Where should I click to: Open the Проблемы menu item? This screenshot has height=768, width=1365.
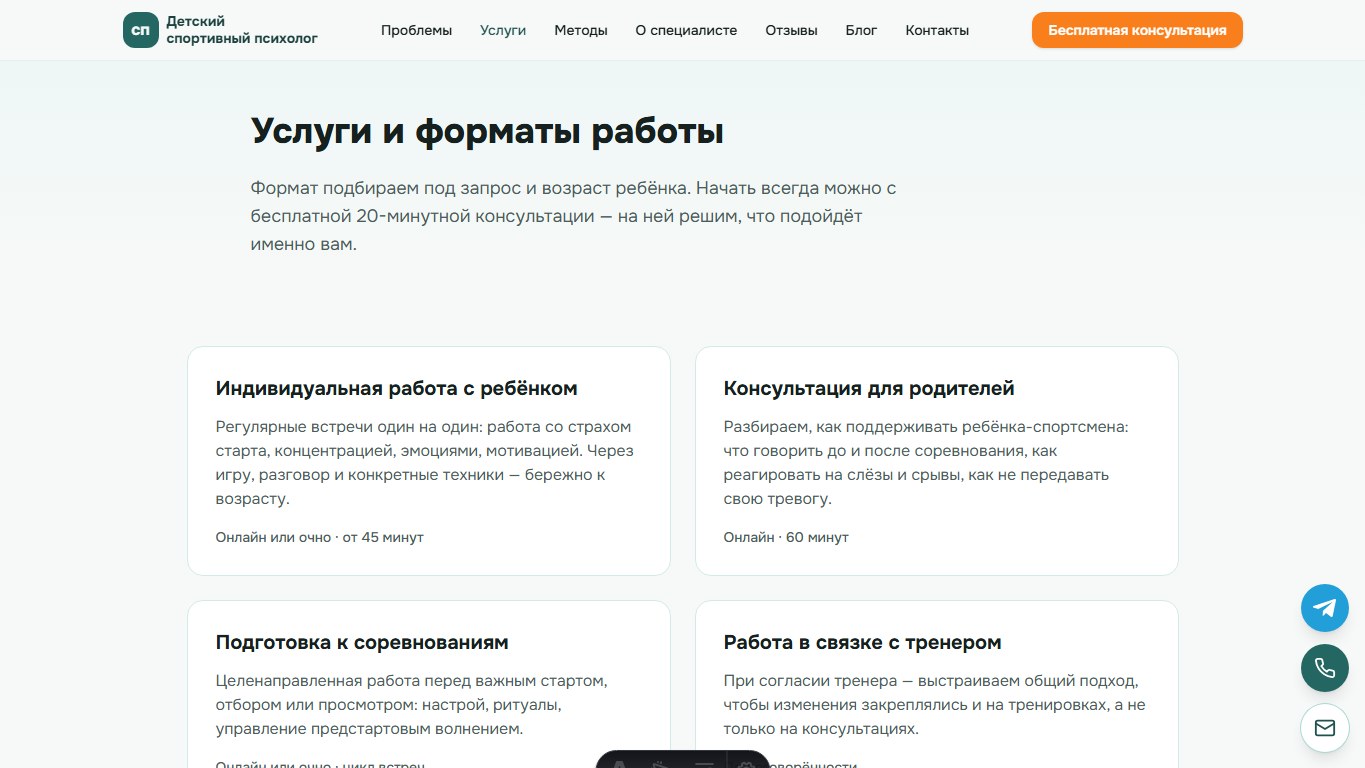tap(416, 30)
